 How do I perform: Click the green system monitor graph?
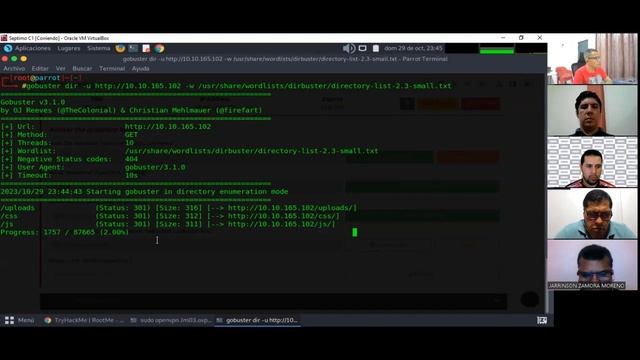(497, 49)
